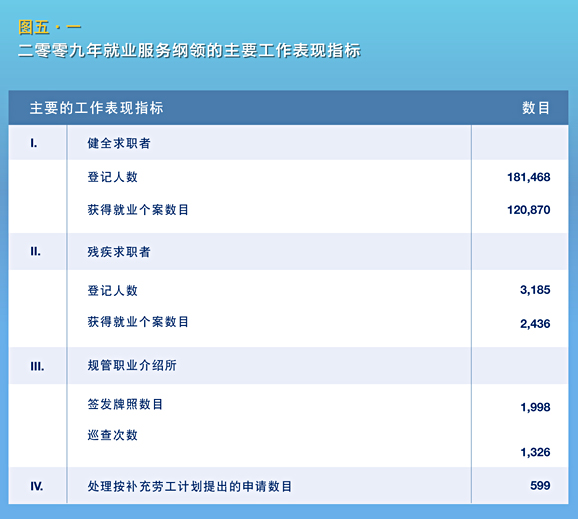Click the value 2,436

pyautogui.click(x=535, y=324)
